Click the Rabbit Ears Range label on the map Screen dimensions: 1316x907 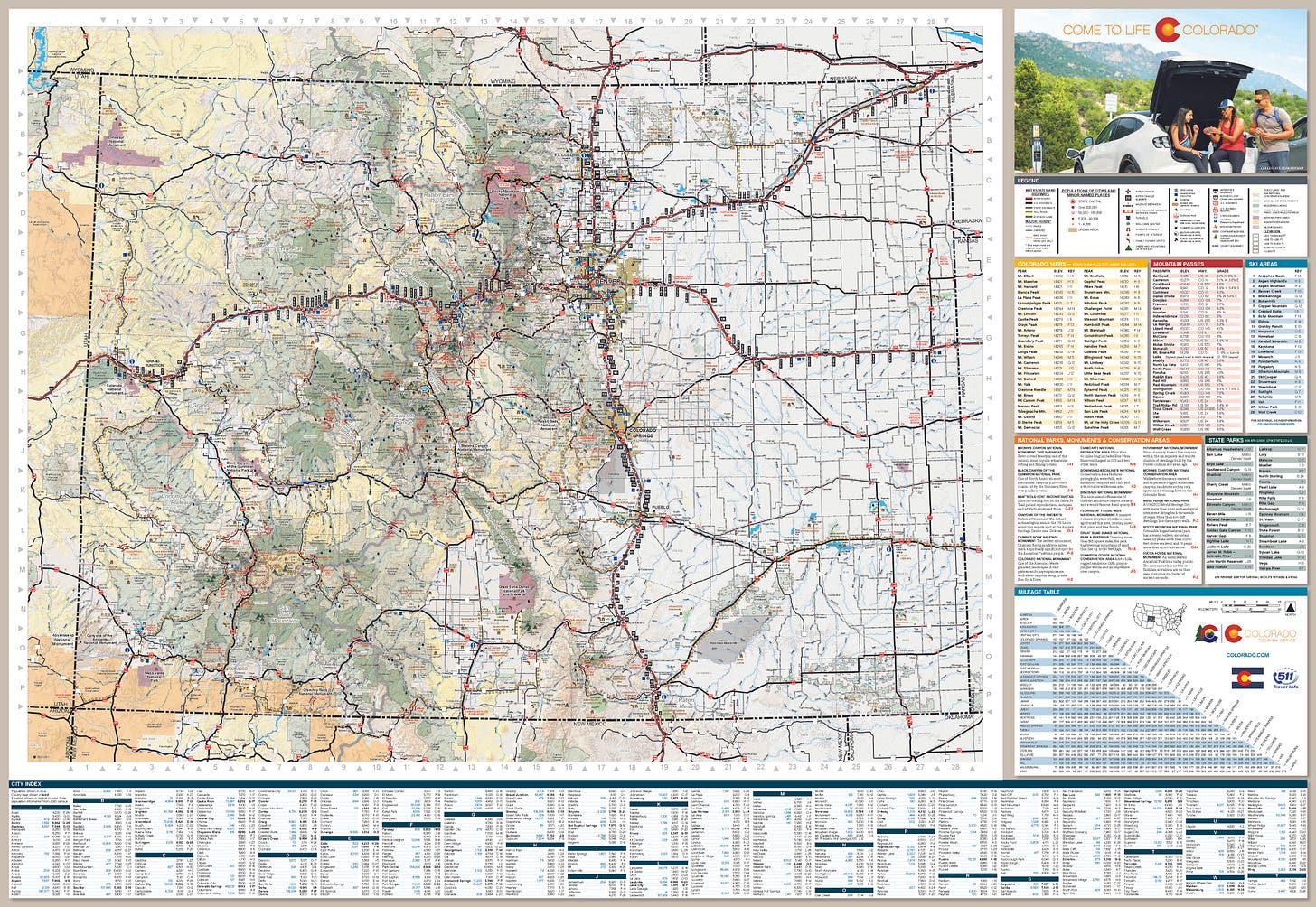pos(439,198)
